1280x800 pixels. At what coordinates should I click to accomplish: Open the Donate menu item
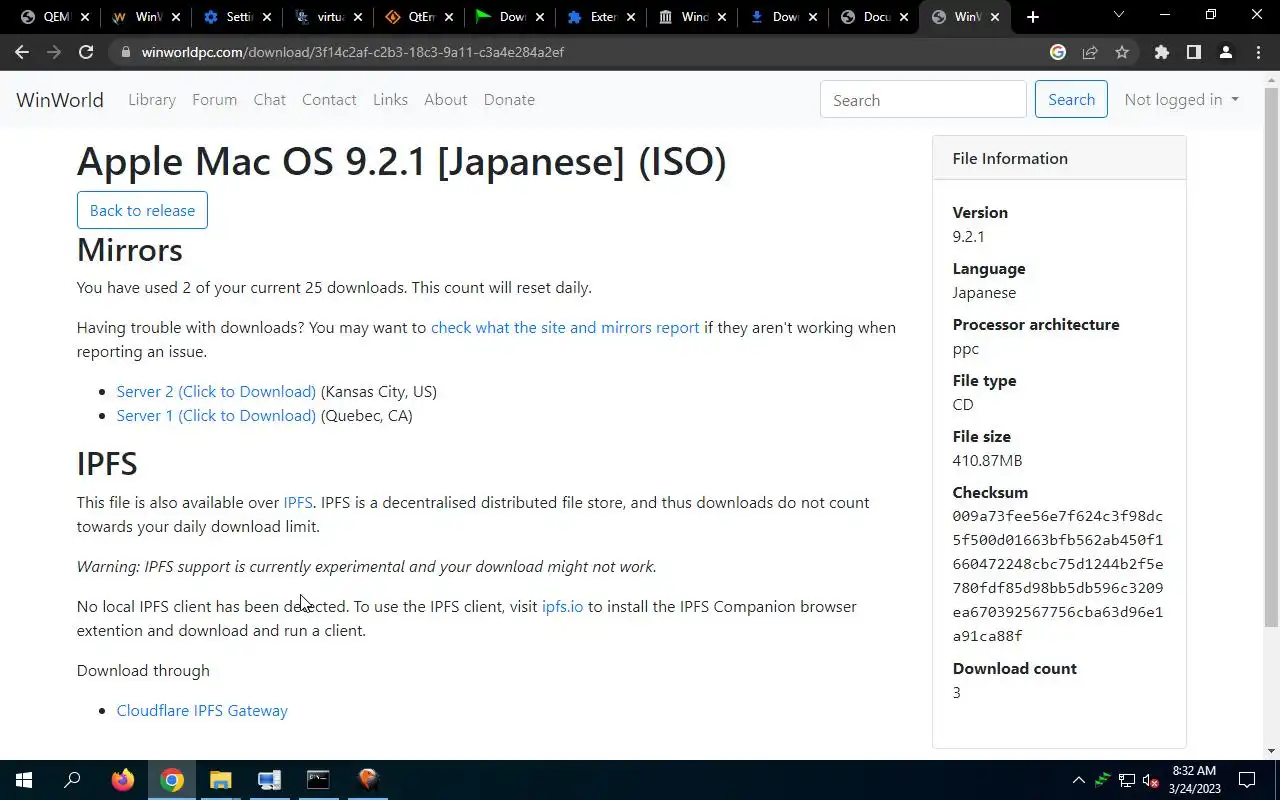(x=509, y=100)
